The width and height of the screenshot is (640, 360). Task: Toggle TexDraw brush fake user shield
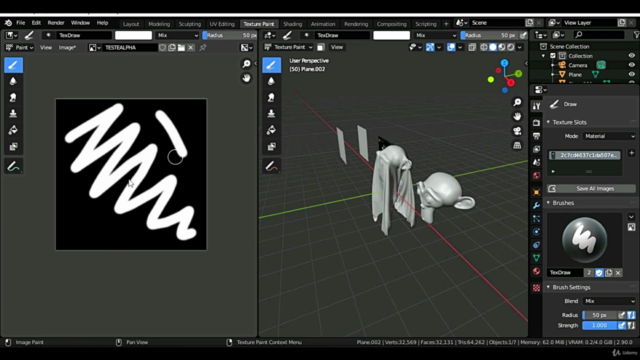[x=599, y=273]
